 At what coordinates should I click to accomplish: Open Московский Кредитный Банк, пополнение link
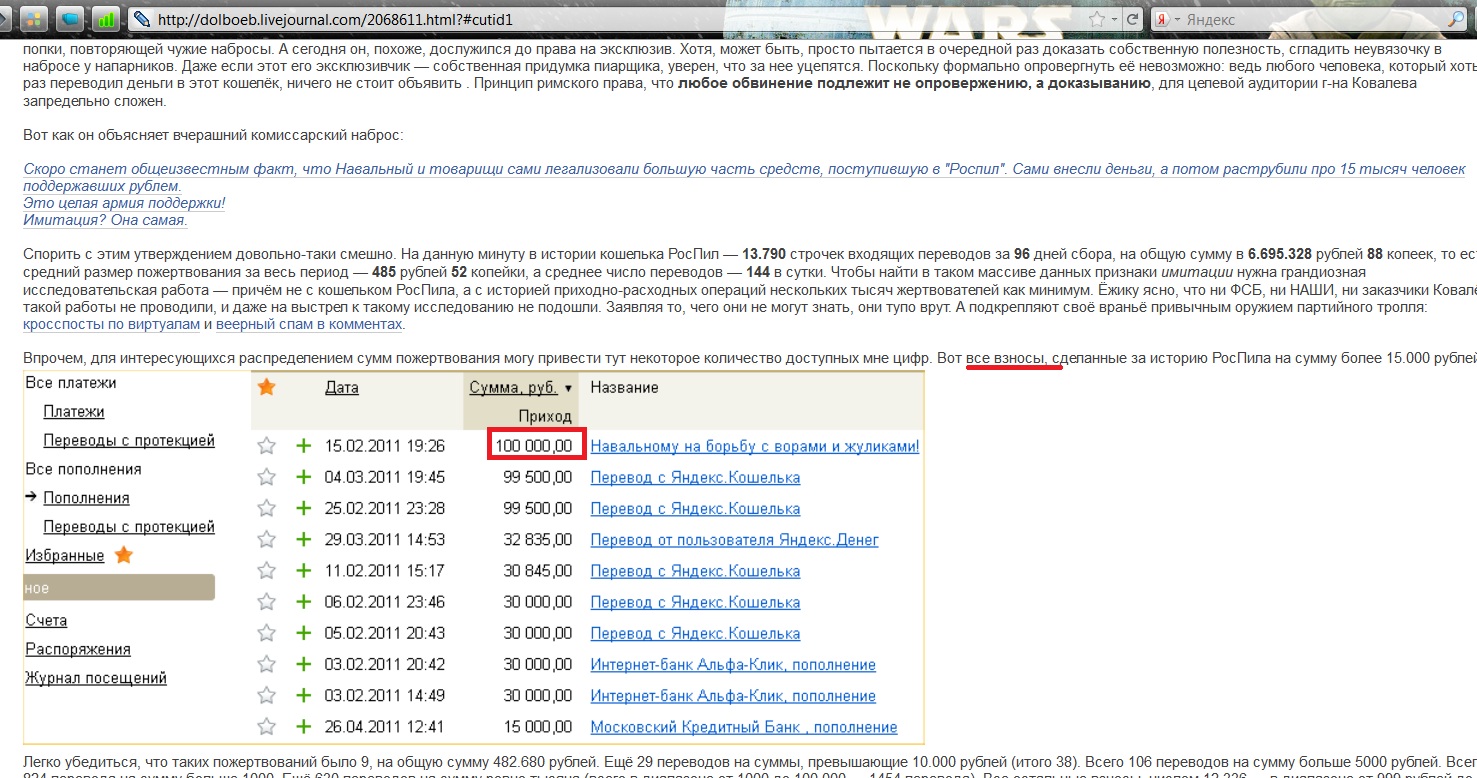click(744, 727)
